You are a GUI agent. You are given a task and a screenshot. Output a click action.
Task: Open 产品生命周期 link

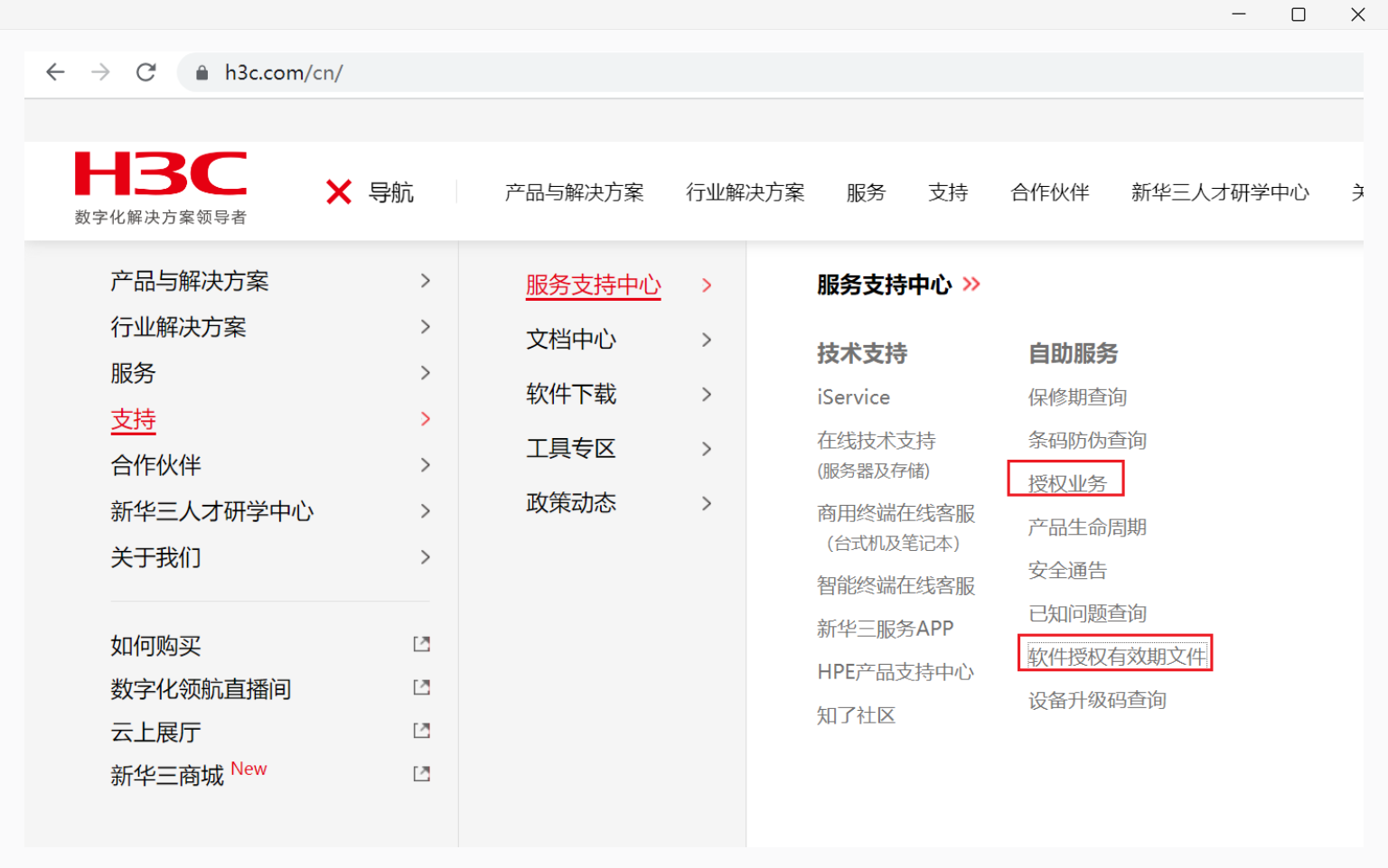[1087, 527]
